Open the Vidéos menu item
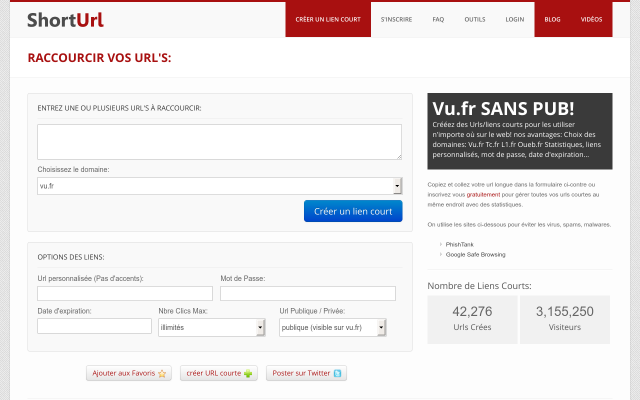This screenshot has height=400, width=640. pyautogui.click(x=591, y=19)
